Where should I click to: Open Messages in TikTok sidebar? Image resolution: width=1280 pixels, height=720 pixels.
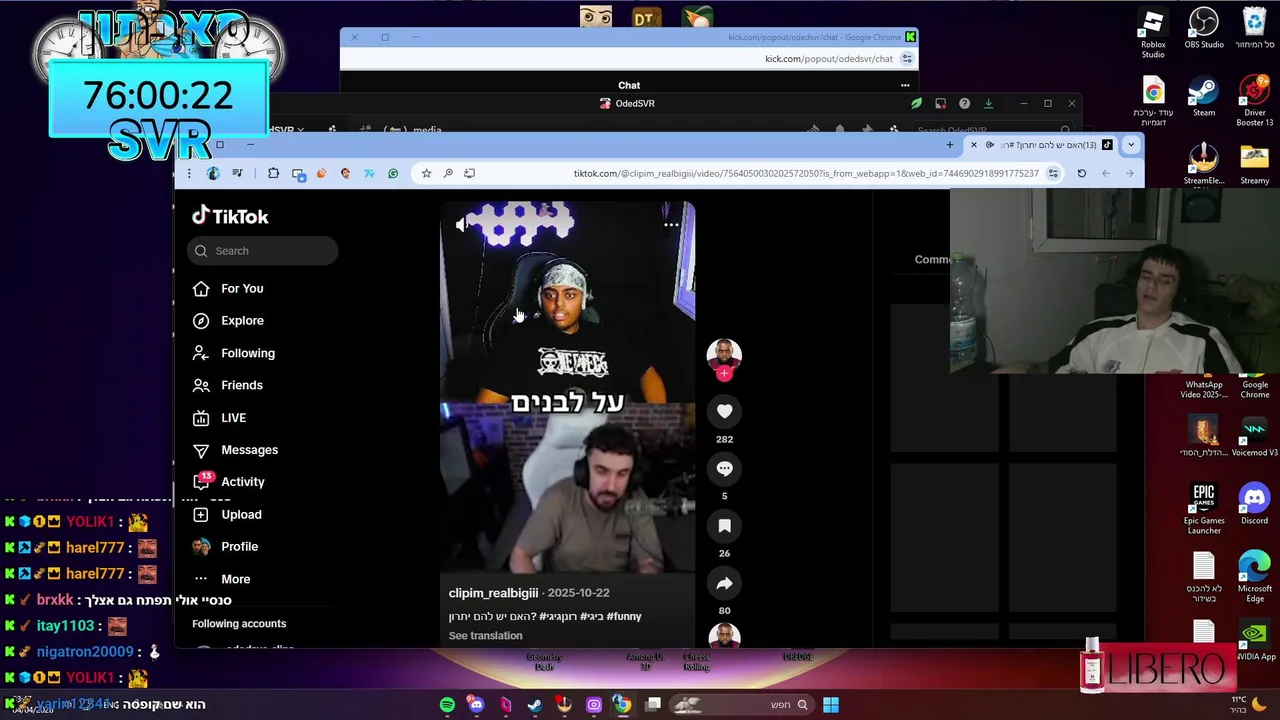(236, 450)
